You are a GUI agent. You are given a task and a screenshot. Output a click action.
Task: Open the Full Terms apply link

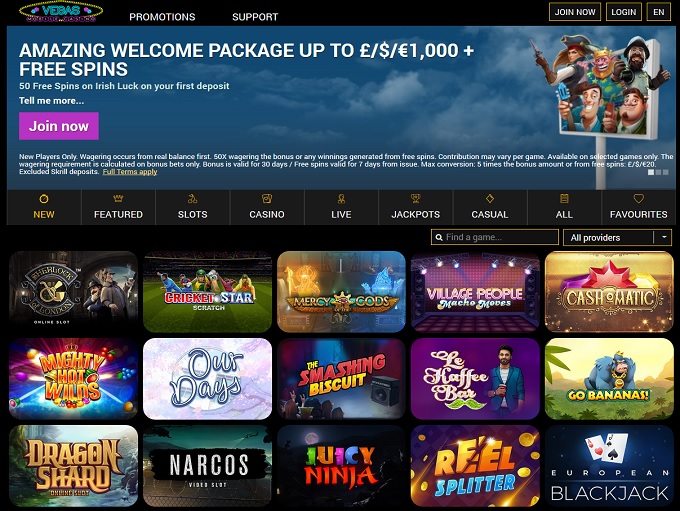pos(130,172)
